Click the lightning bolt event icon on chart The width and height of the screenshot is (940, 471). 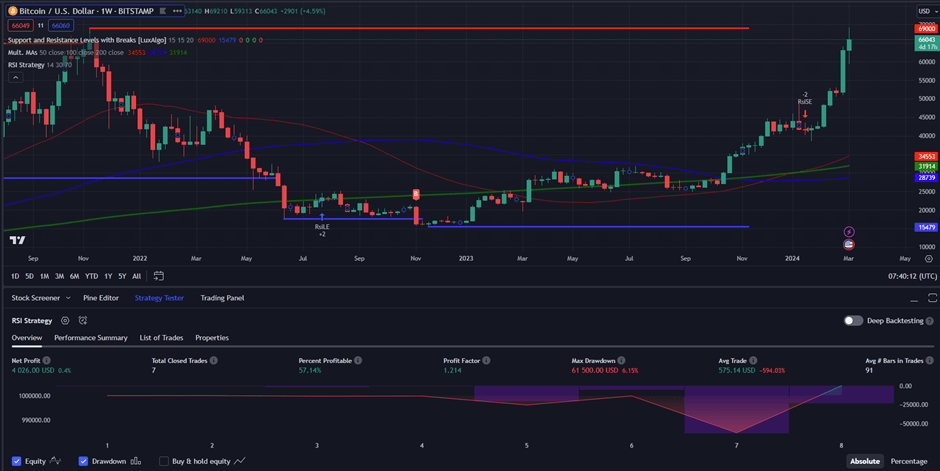pyautogui.click(x=849, y=232)
